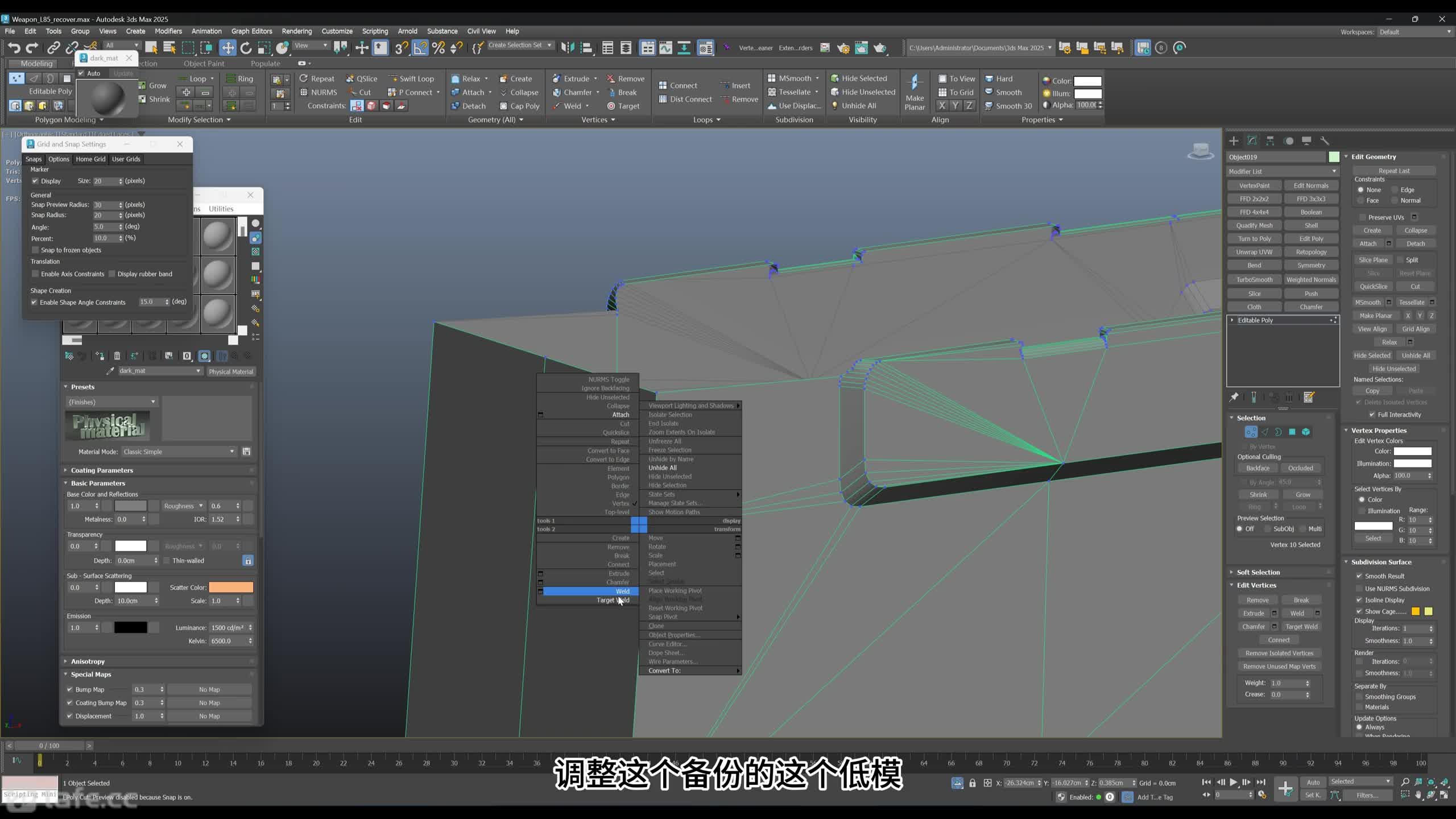Click Play Animation button

click(x=1233, y=783)
